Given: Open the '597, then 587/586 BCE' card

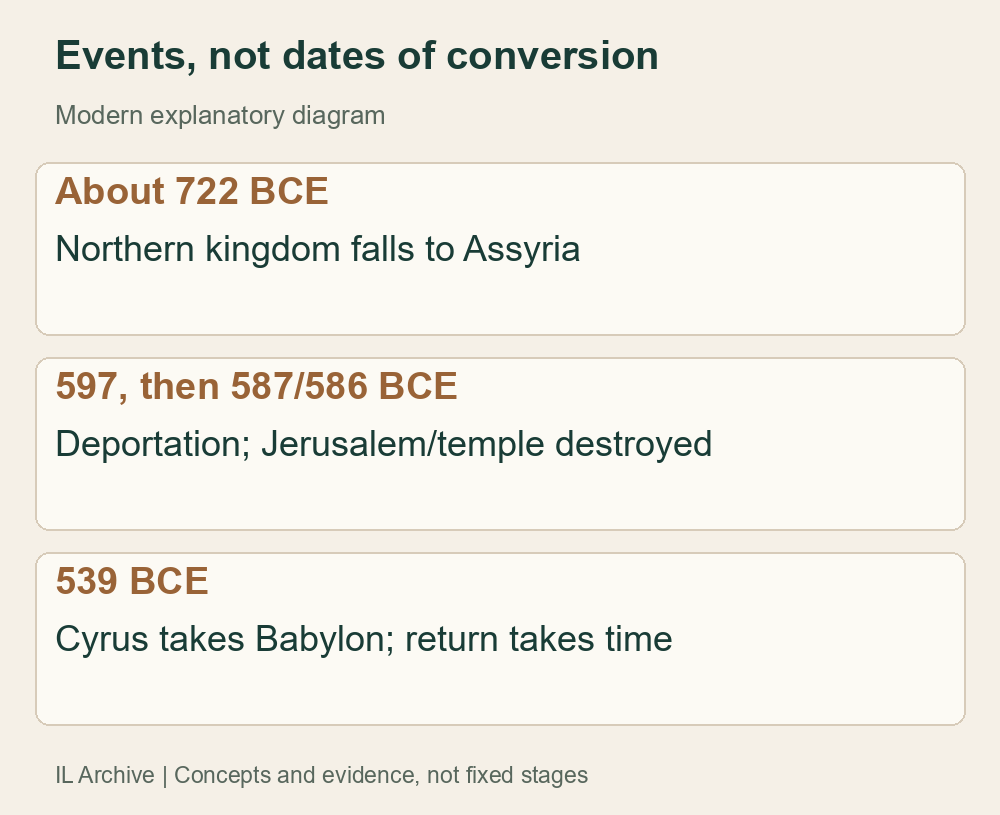Looking at the screenshot, I should point(500,444).
